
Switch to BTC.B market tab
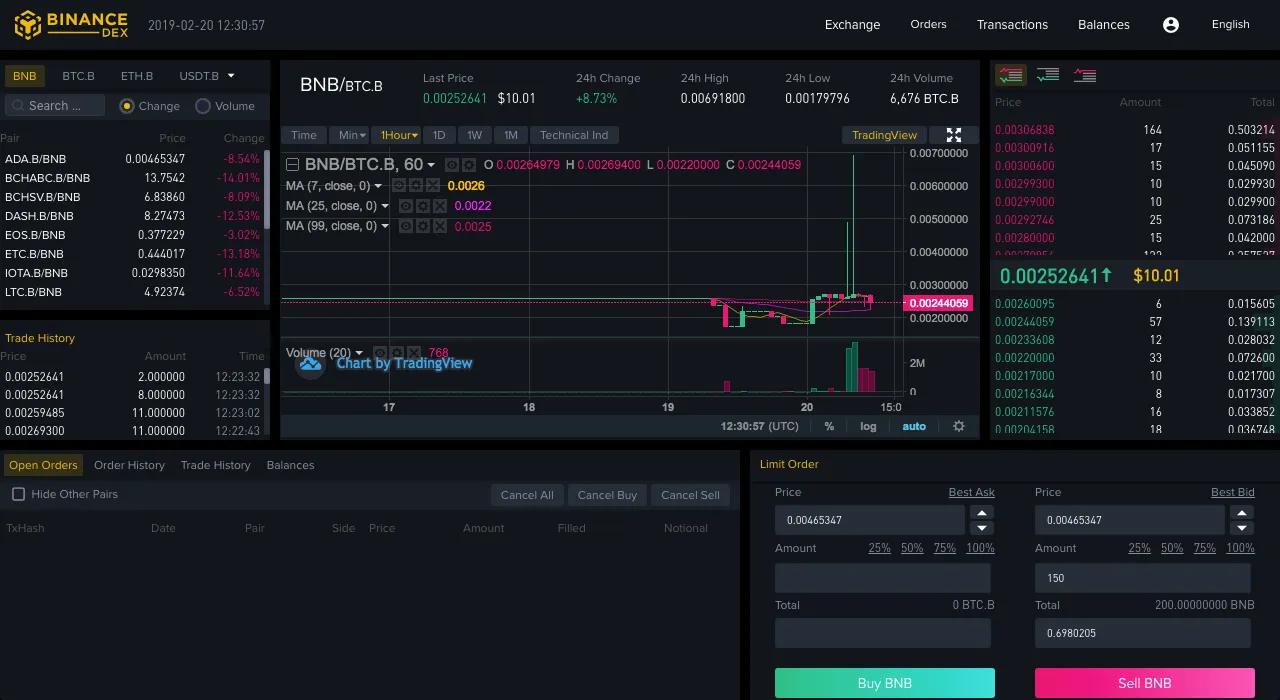tap(78, 76)
